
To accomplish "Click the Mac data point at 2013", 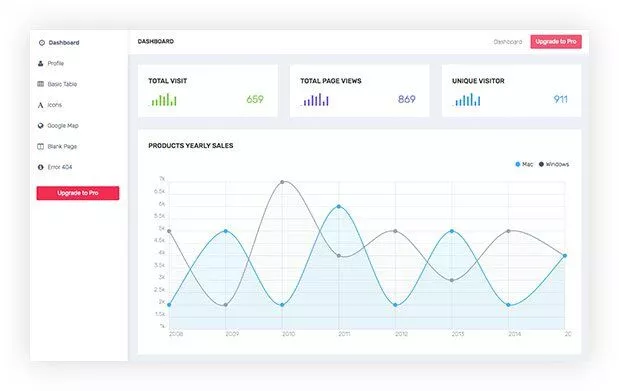I will [x=452, y=231].
